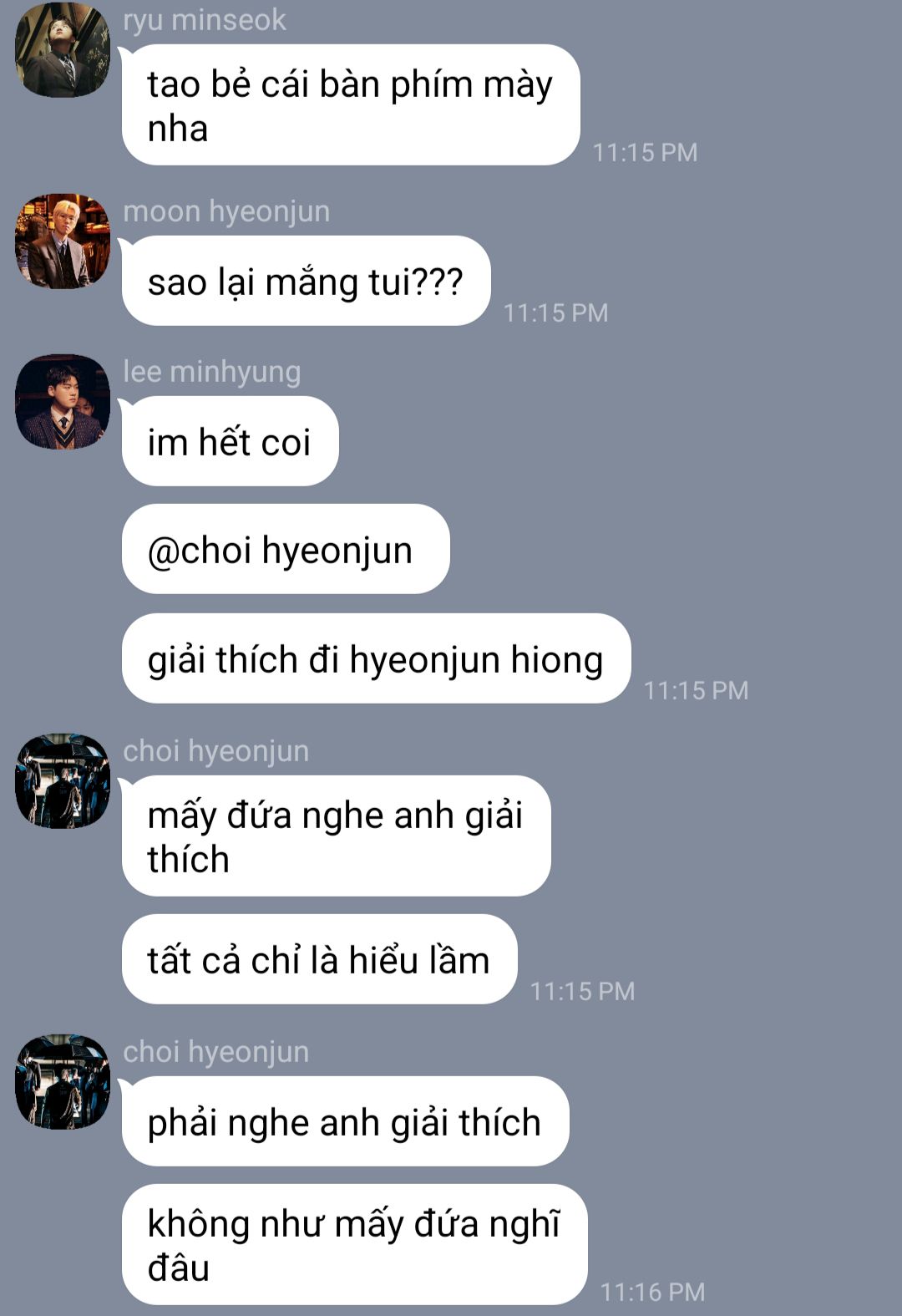The height and width of the screenshot is (1316, 902).
Task: Open lee minhyung's profile avatar
Action: tap(63, 402)
